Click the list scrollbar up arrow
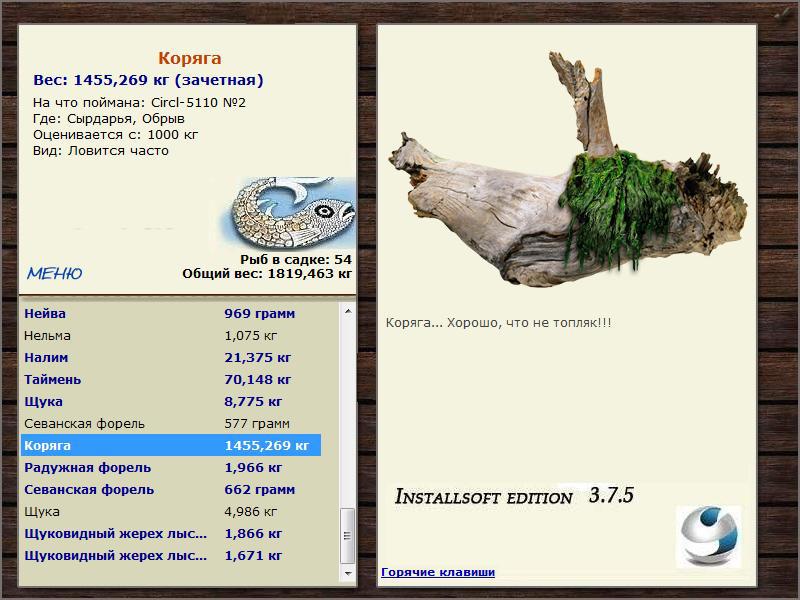The image size is (800, 600). coord(348,311)
